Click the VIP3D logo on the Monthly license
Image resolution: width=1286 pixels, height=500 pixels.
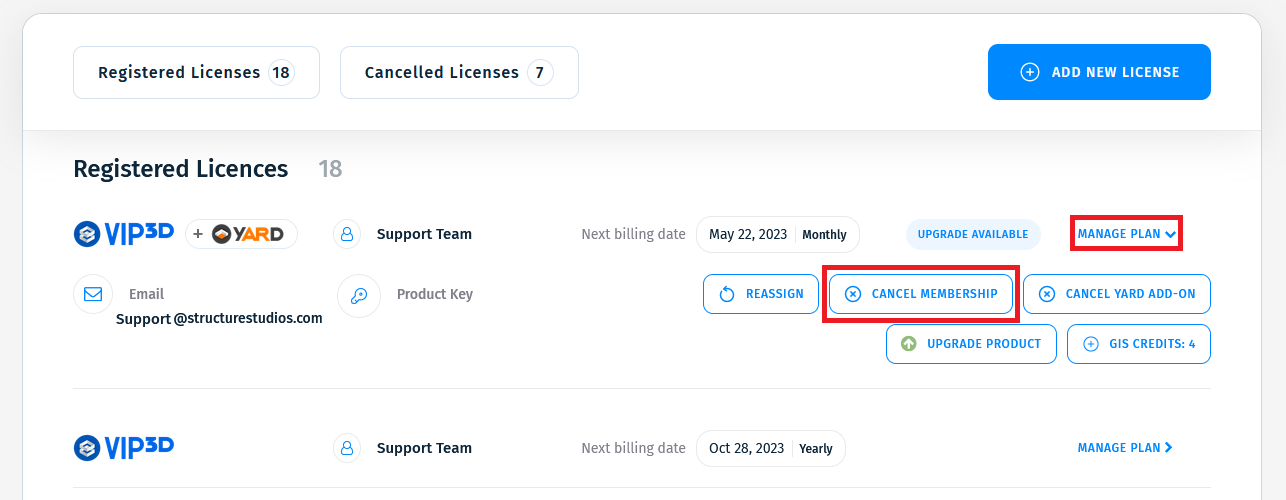pyautogui.click(x=124, y=234)
